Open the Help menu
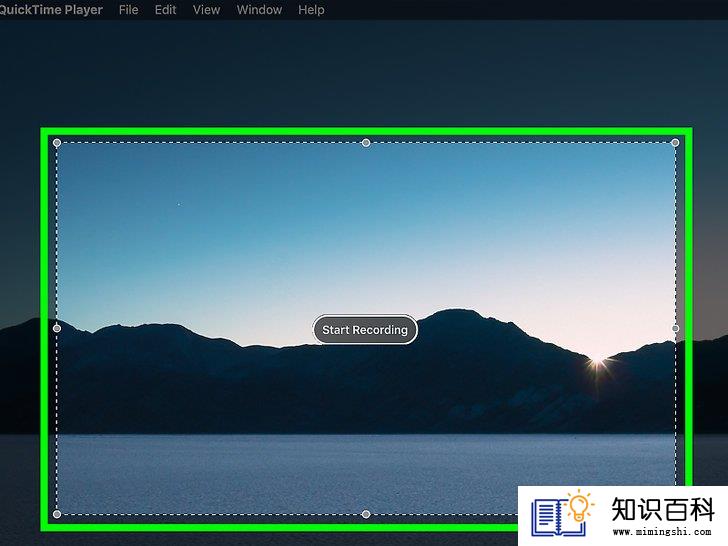 pos(311,10)
